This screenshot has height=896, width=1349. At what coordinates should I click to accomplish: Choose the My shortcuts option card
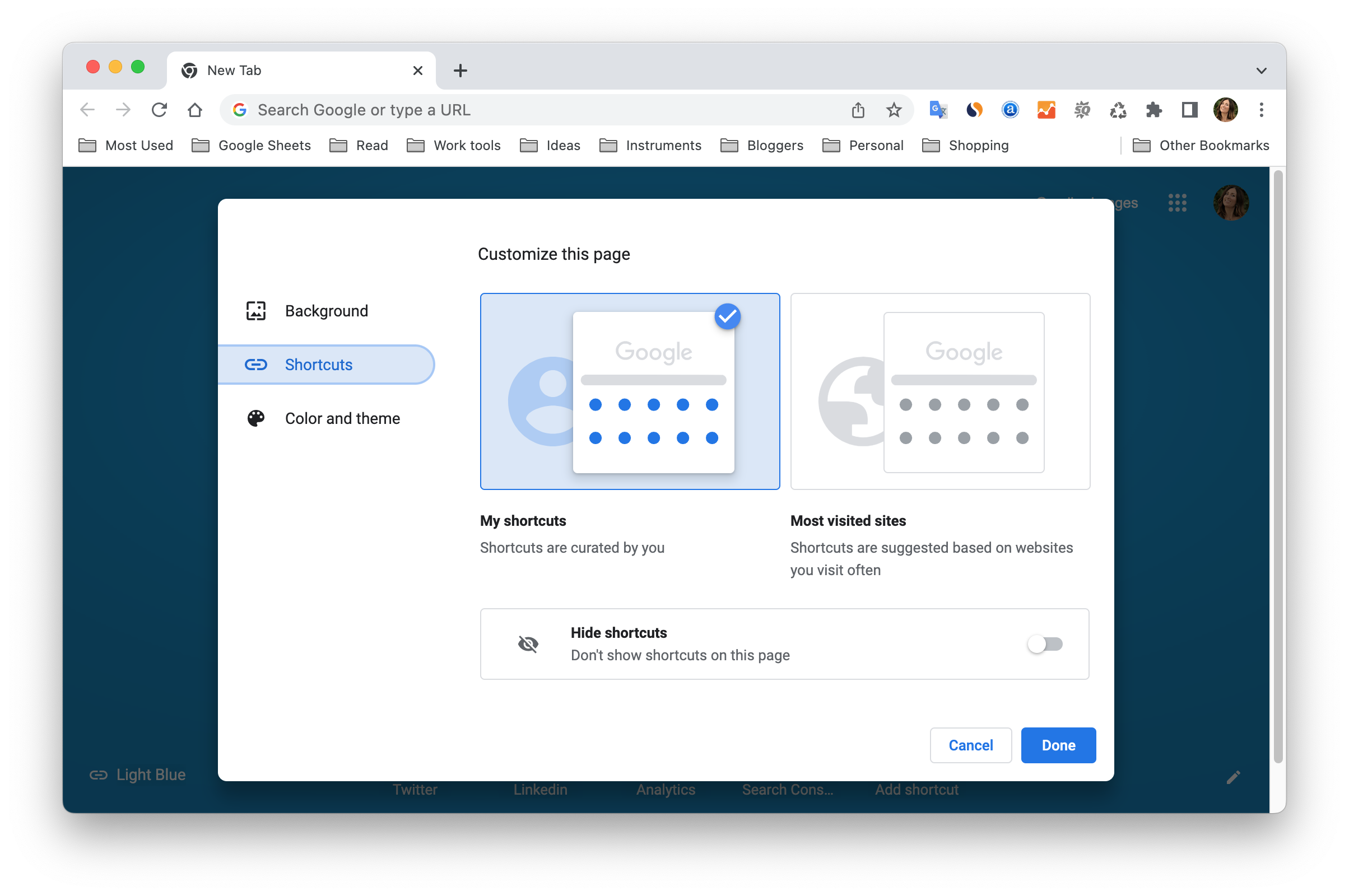click(x=630, y=391)
